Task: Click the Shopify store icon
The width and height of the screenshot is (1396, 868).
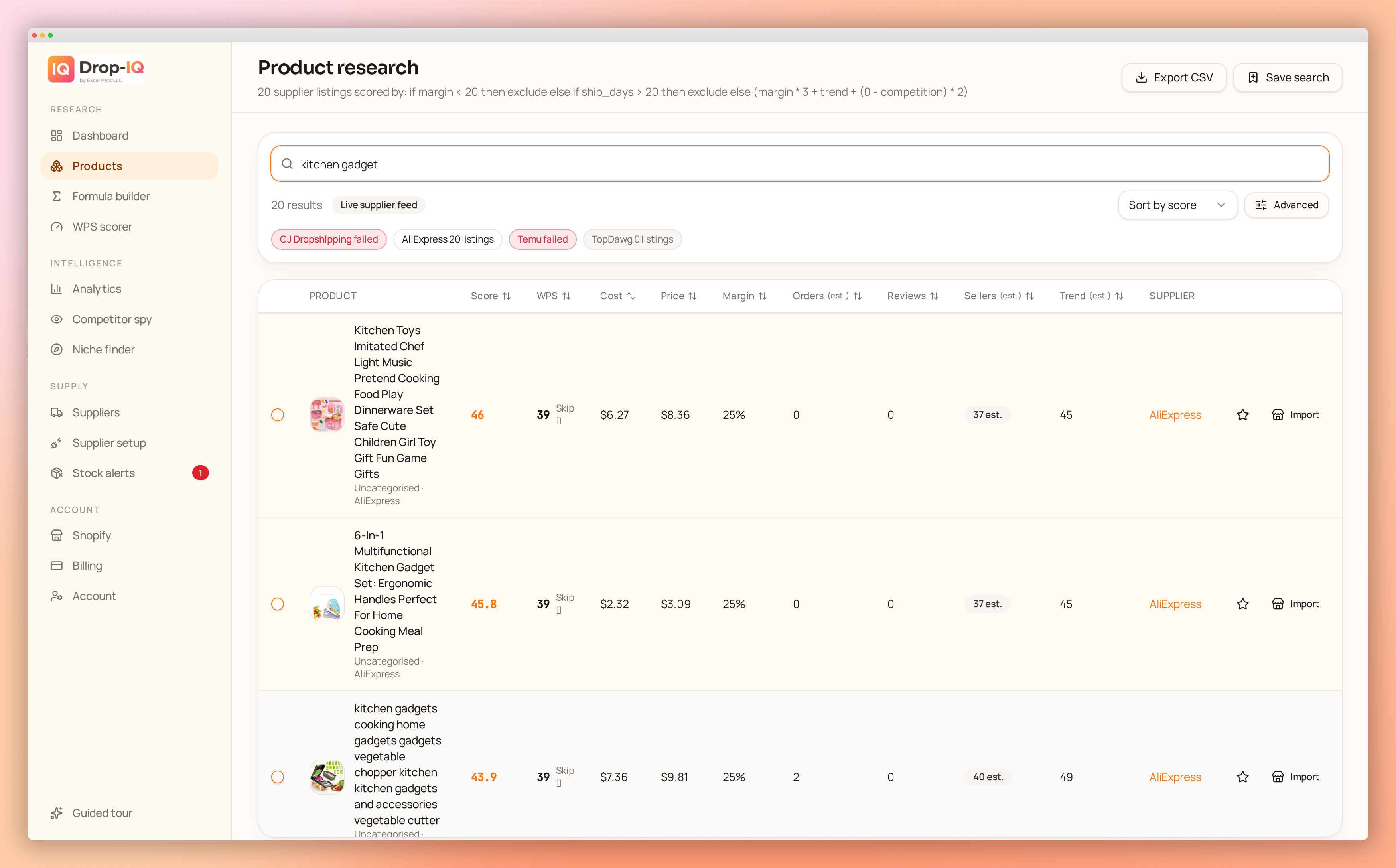Action: (x=56, y=536)
